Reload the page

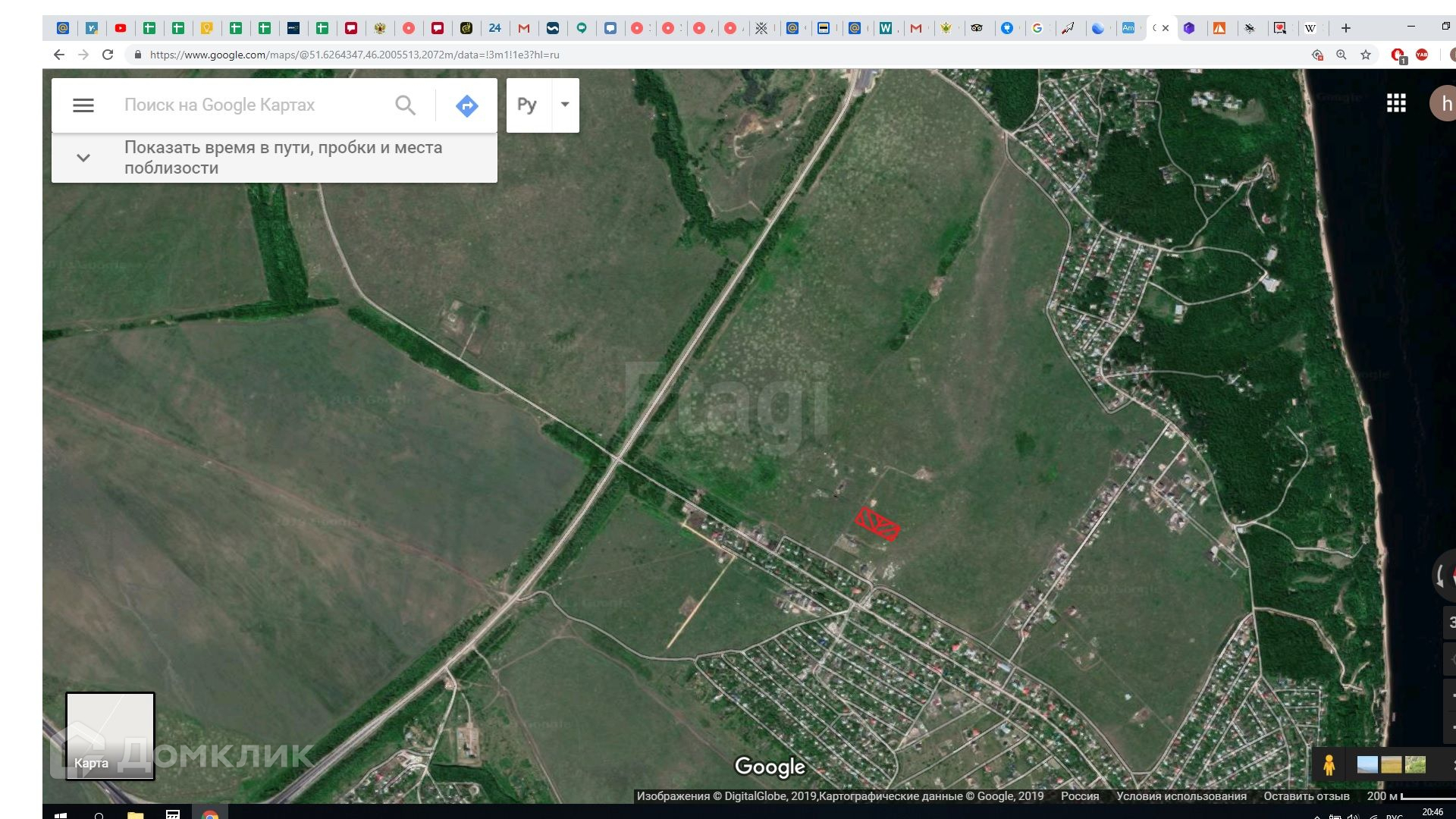108,55
